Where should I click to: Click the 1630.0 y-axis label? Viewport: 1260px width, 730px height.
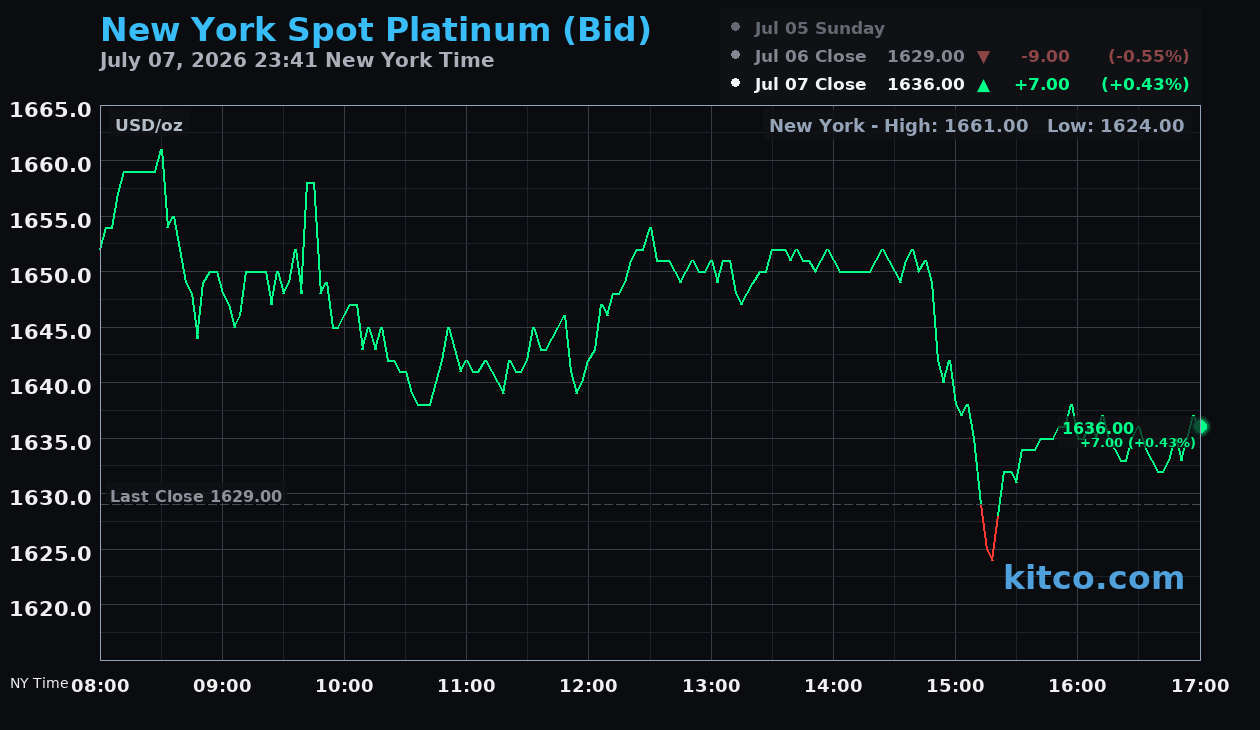[51, 497]
